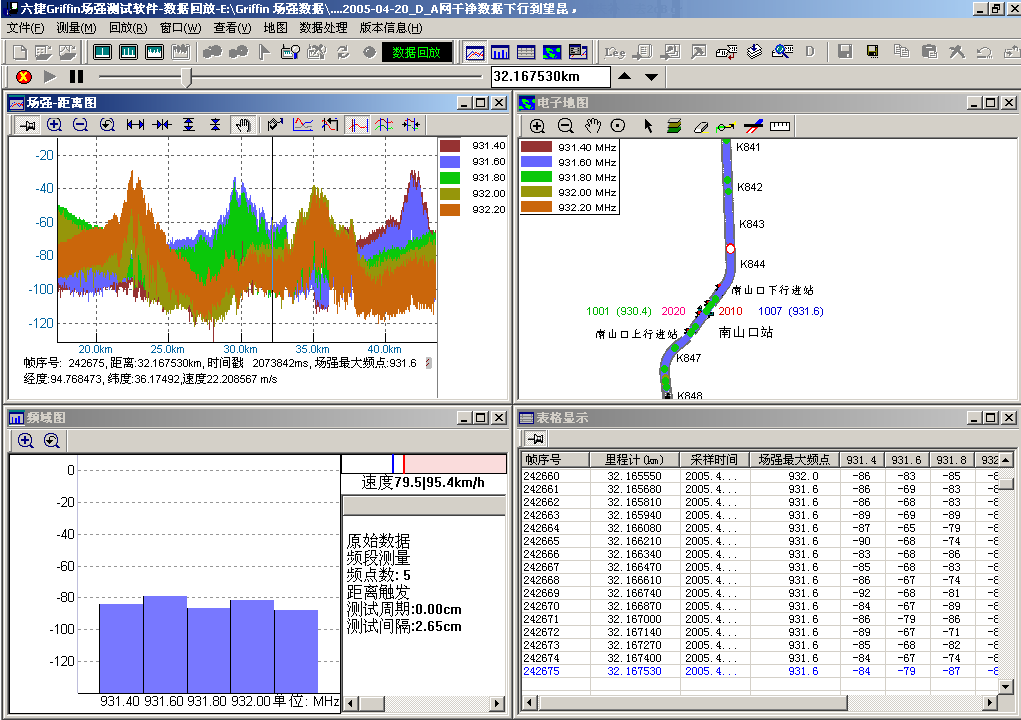Screen dimensions: 1021x720
Task: Select the map arrow pointer tool
Action: pyautogui.click(x=649, y=126)
